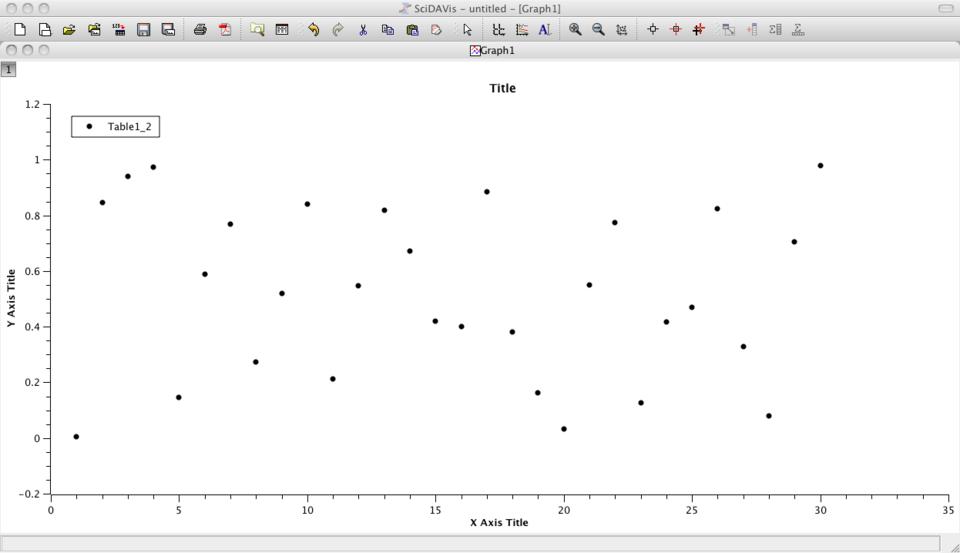Export graph to PDF icon
Viewport: 960px width, 553px height.
tap(225, 30)
